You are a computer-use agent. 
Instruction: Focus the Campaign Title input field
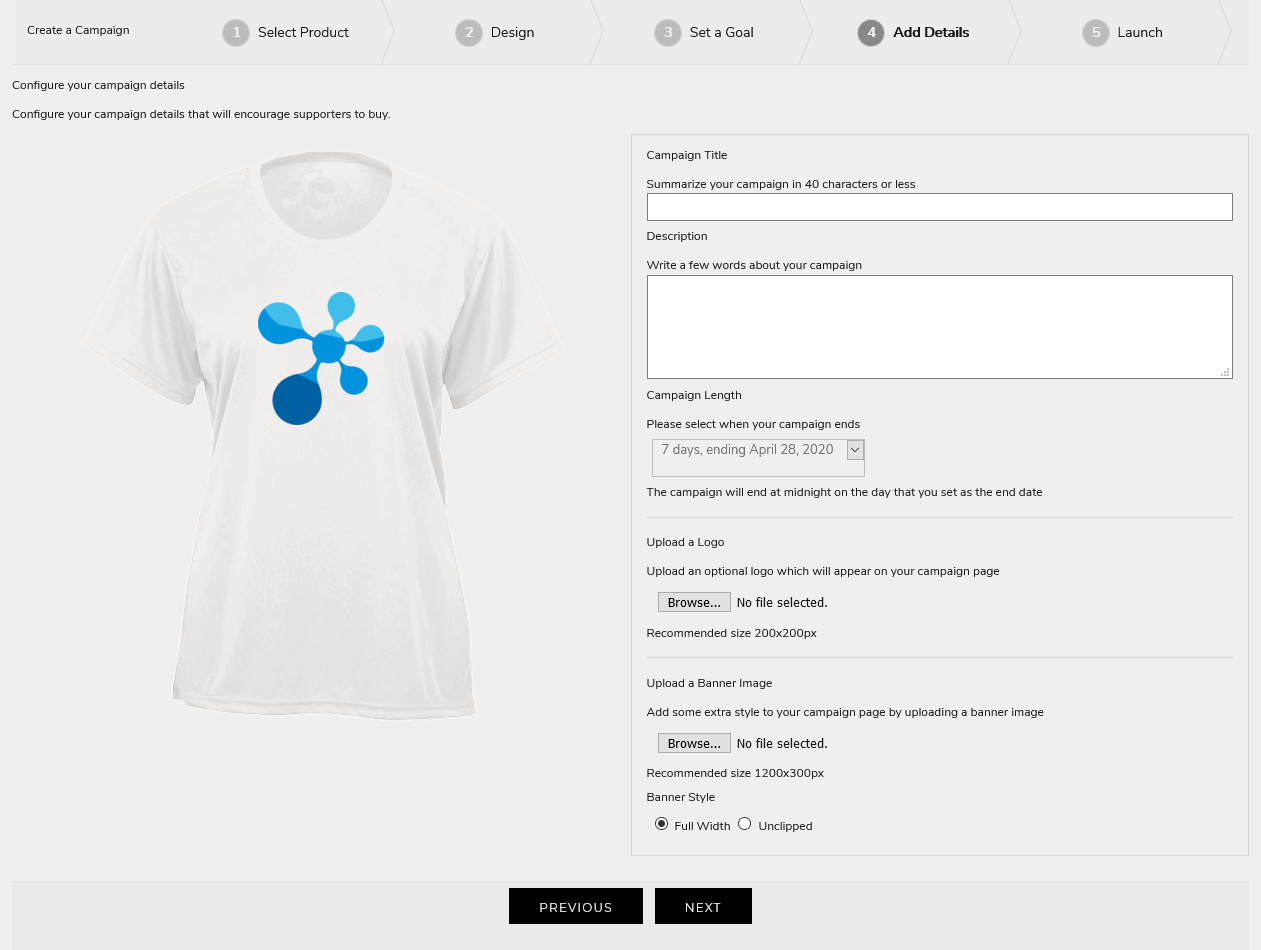[x=939, y=207]
